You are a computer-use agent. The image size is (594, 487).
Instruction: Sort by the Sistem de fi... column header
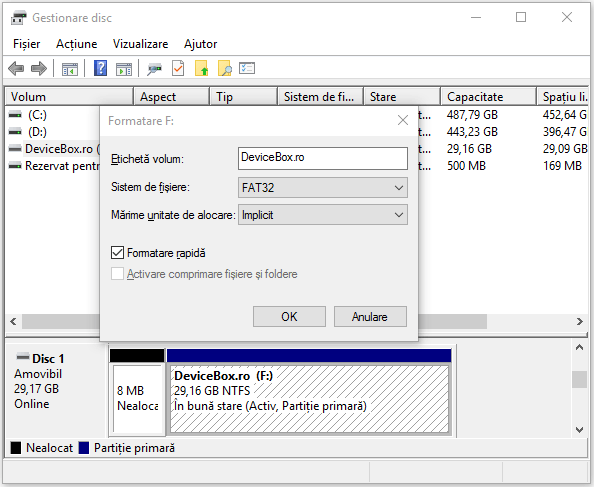pyautogui.click(x=320, y=97)
